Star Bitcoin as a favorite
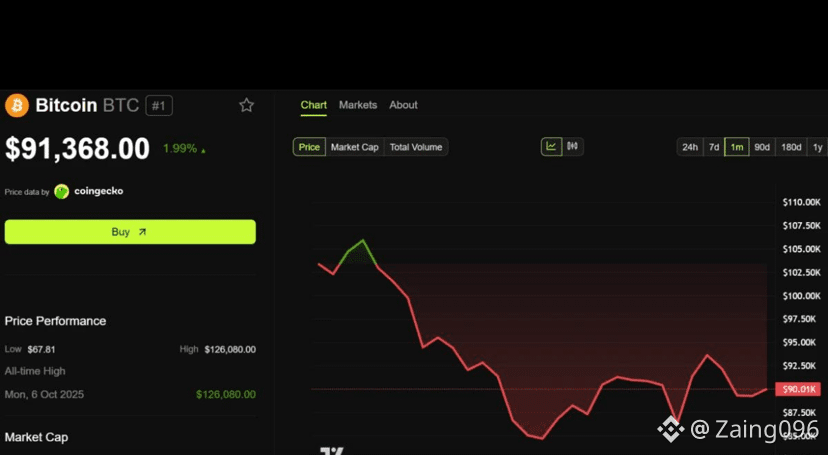The image size is (828, 455). pos(246,105)
